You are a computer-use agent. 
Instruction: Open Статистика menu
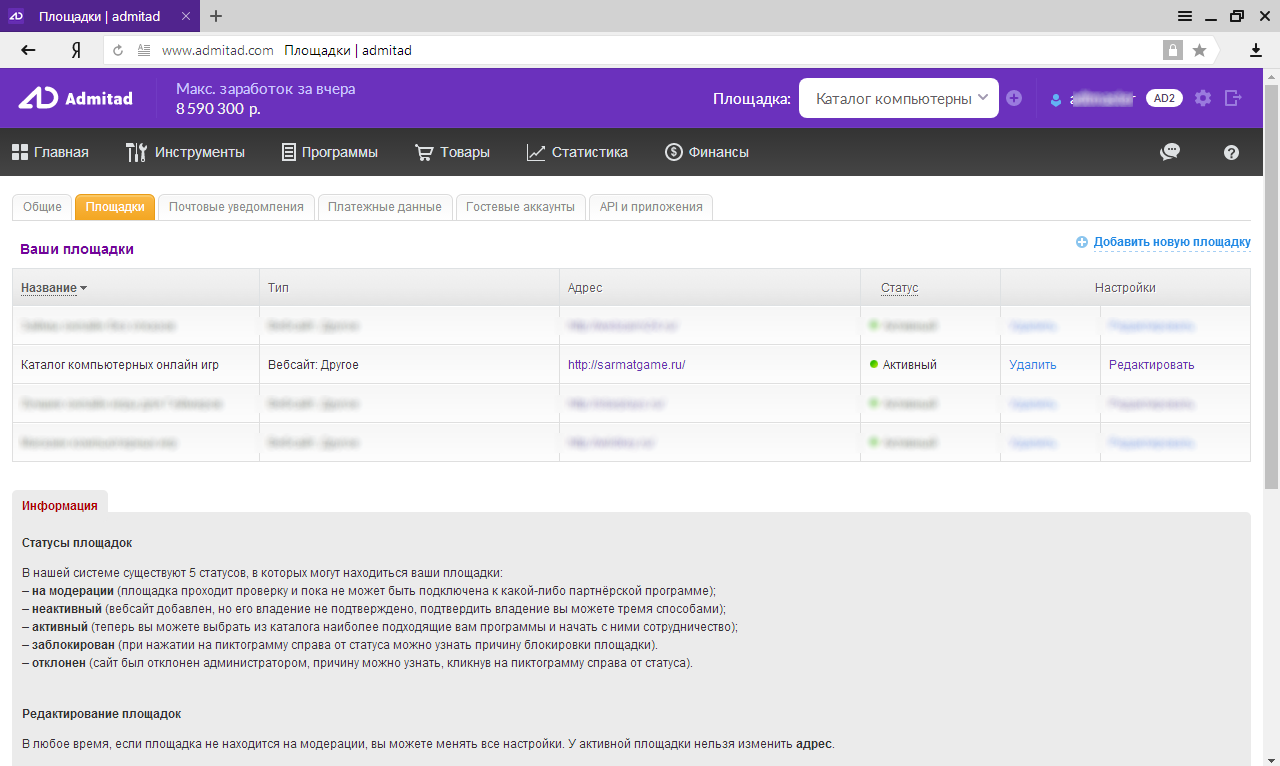click(578, 152)
